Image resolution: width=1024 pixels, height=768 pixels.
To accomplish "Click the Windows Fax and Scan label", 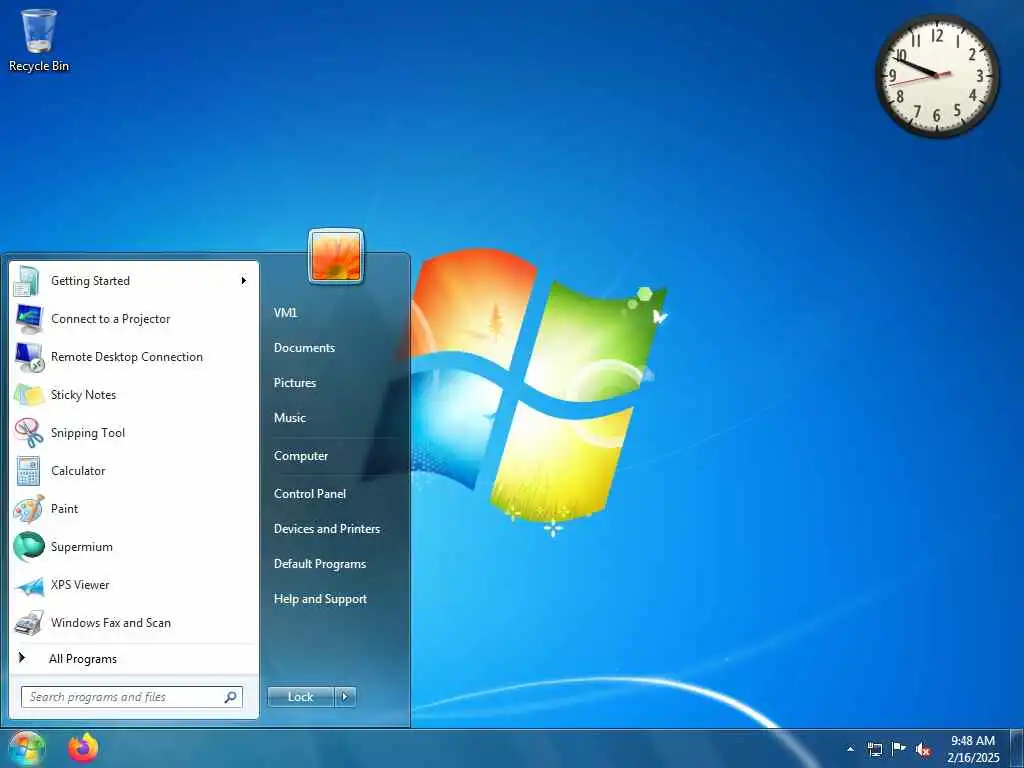I will [110, 623].
